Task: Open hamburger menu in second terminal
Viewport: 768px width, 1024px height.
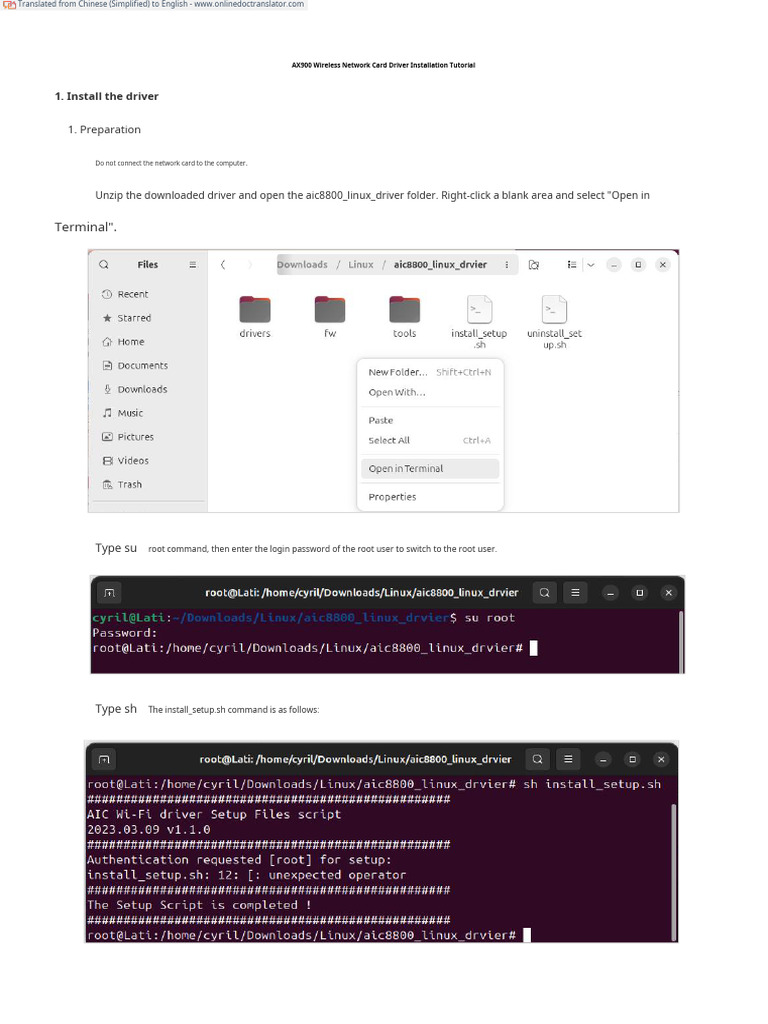Action: coord(568,760)
